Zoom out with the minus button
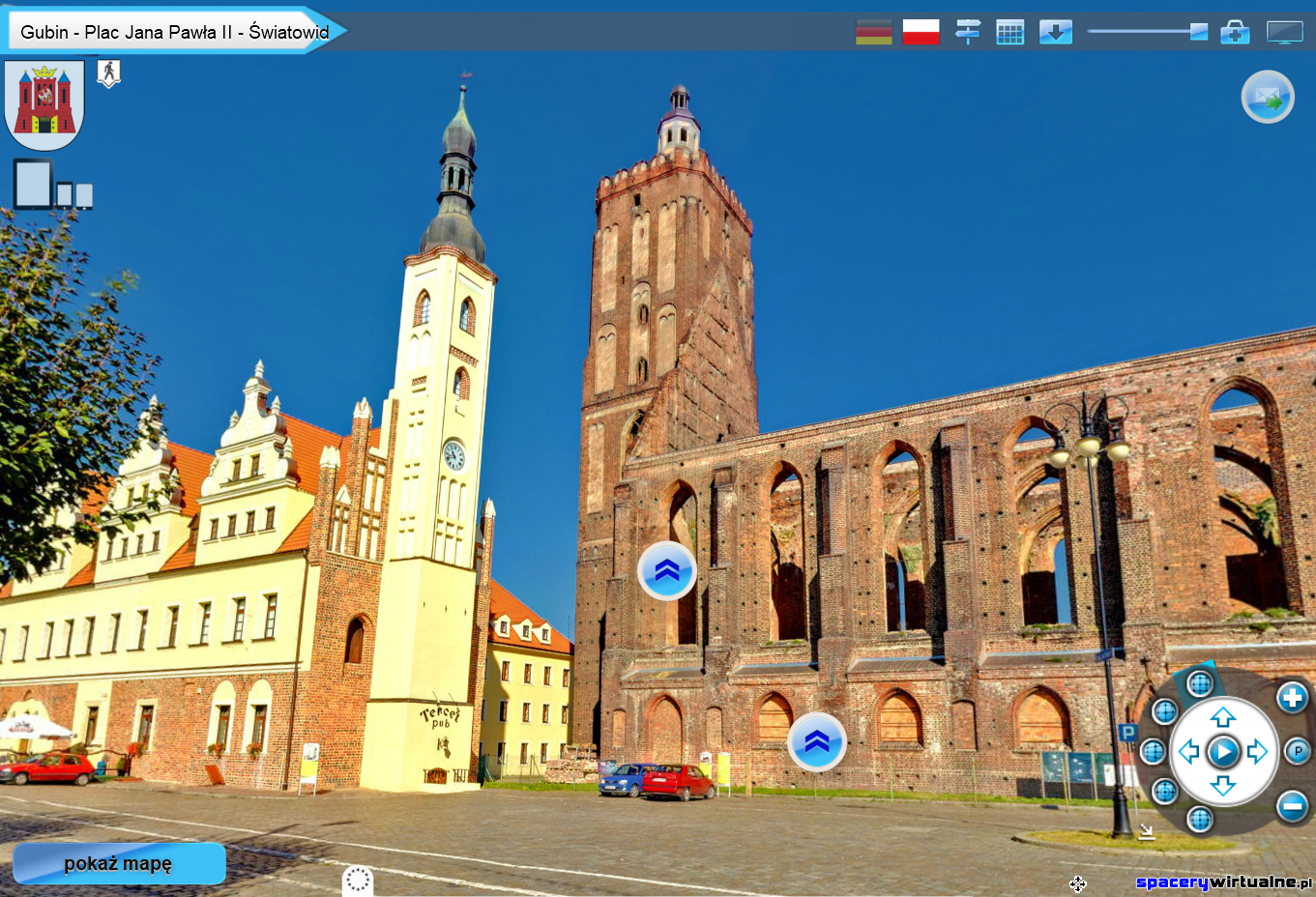Viewport: 1316px width, 897px height. coord(1292,805)
